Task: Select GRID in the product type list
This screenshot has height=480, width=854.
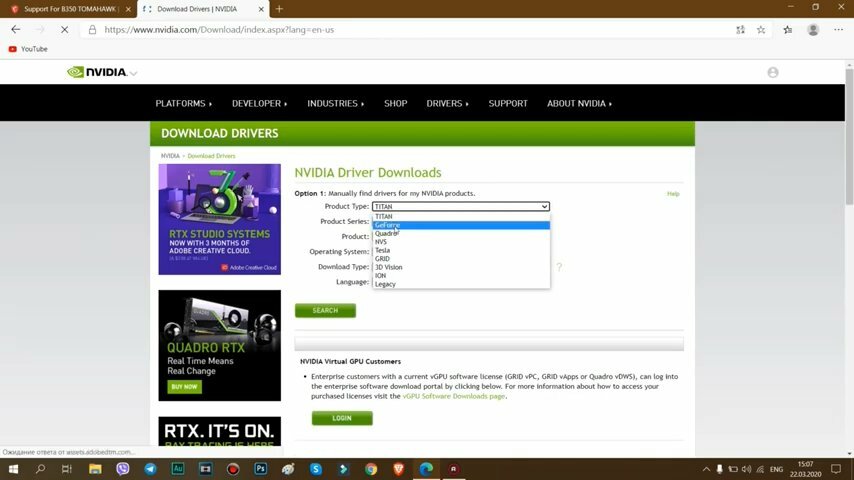Action: point(461,259)
